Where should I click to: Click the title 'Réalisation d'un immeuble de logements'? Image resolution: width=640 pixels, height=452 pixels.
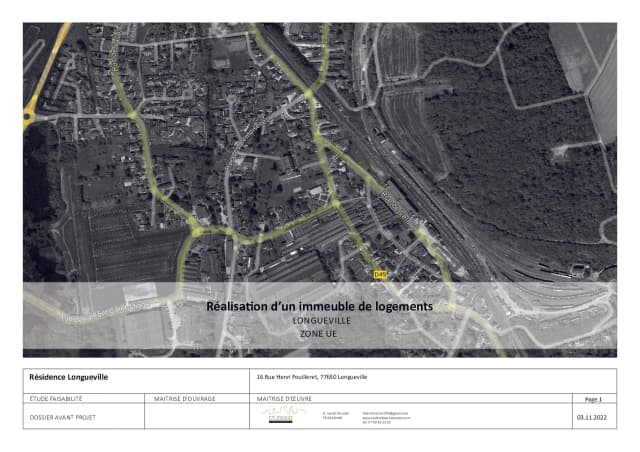pos(319,306)
